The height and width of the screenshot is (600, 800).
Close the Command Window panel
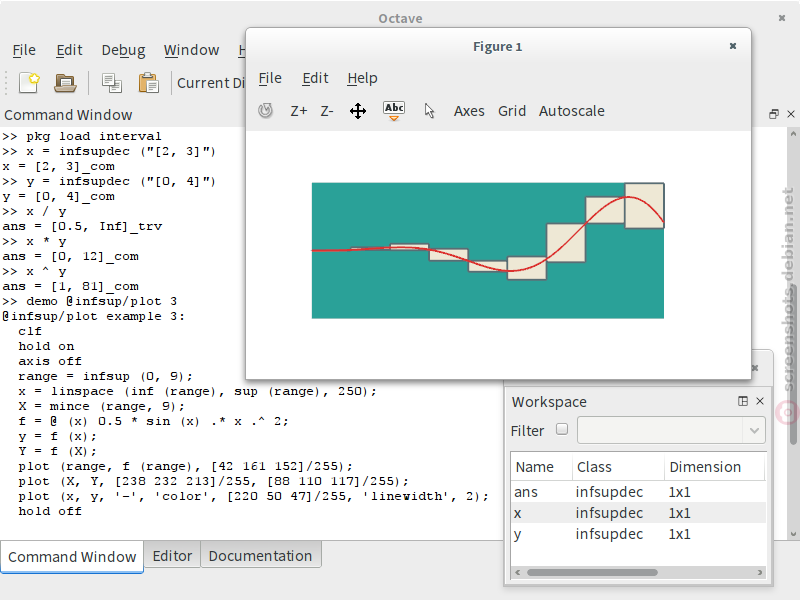click(x=791, y=114)
